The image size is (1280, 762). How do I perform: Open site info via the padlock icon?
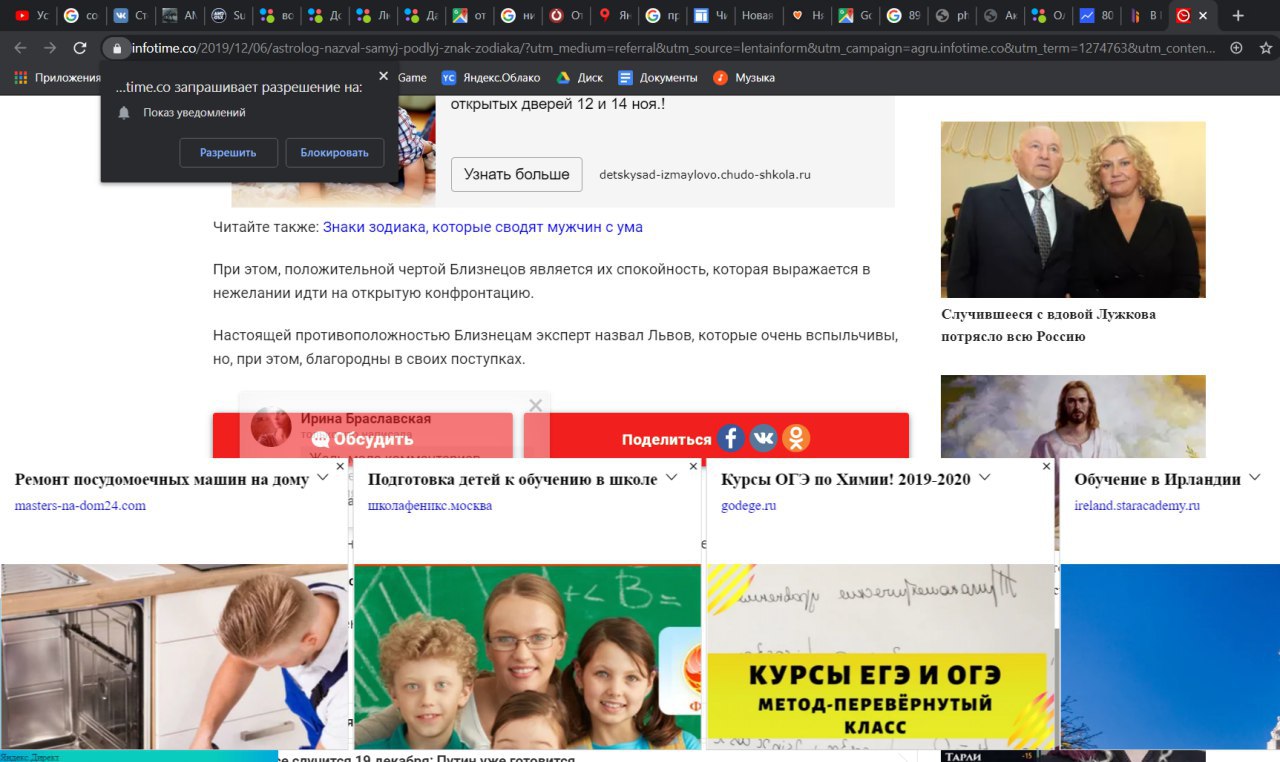point(117,48)
